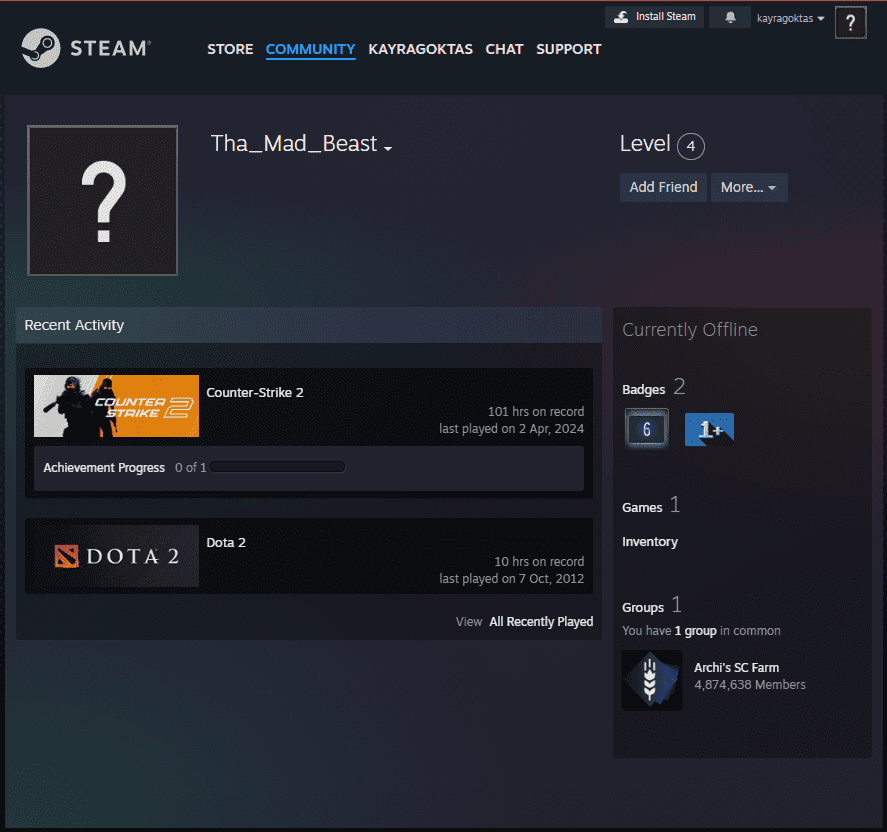Open the level 6 badge icon

pyautogui.click(x=647, y=429)
